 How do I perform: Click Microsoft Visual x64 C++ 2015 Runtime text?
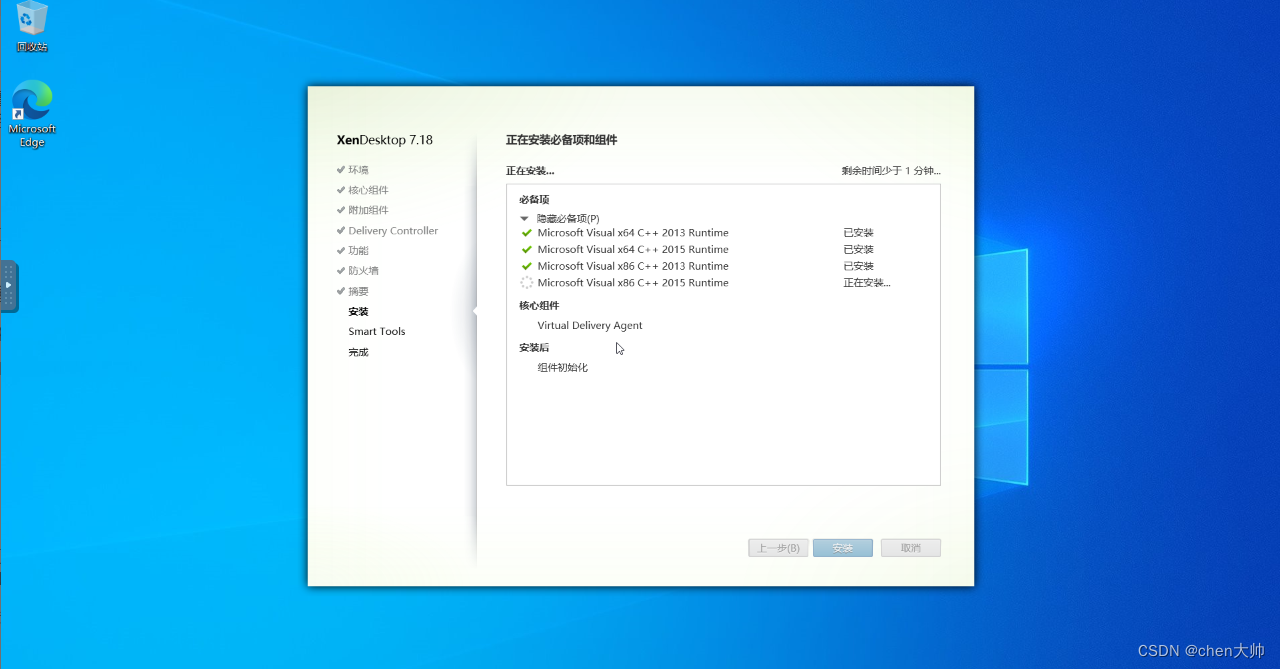pyautogui.click(x=633, y=250)
